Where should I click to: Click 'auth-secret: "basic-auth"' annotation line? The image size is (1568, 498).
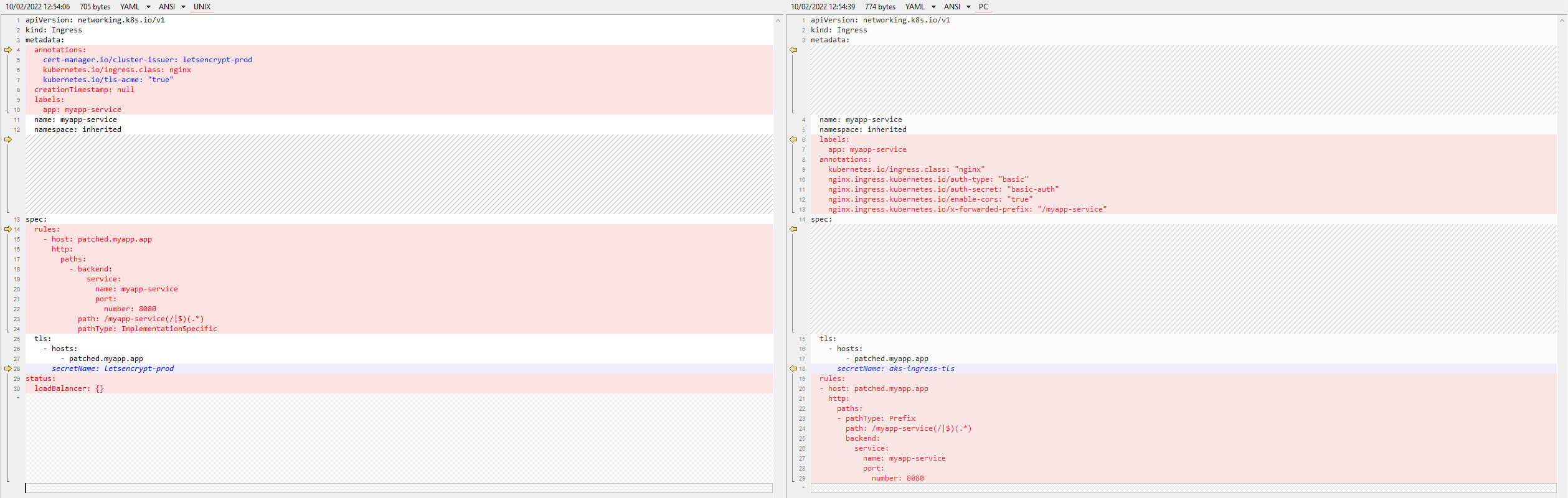point(943,189)
